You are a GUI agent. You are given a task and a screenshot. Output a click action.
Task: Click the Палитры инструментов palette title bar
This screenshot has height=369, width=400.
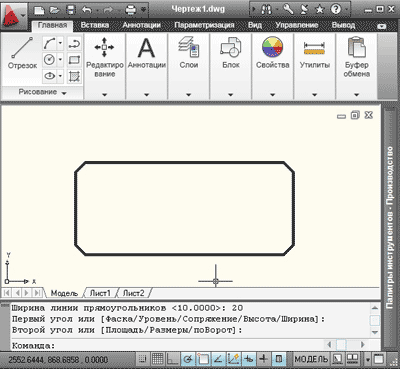coord(390,227)
